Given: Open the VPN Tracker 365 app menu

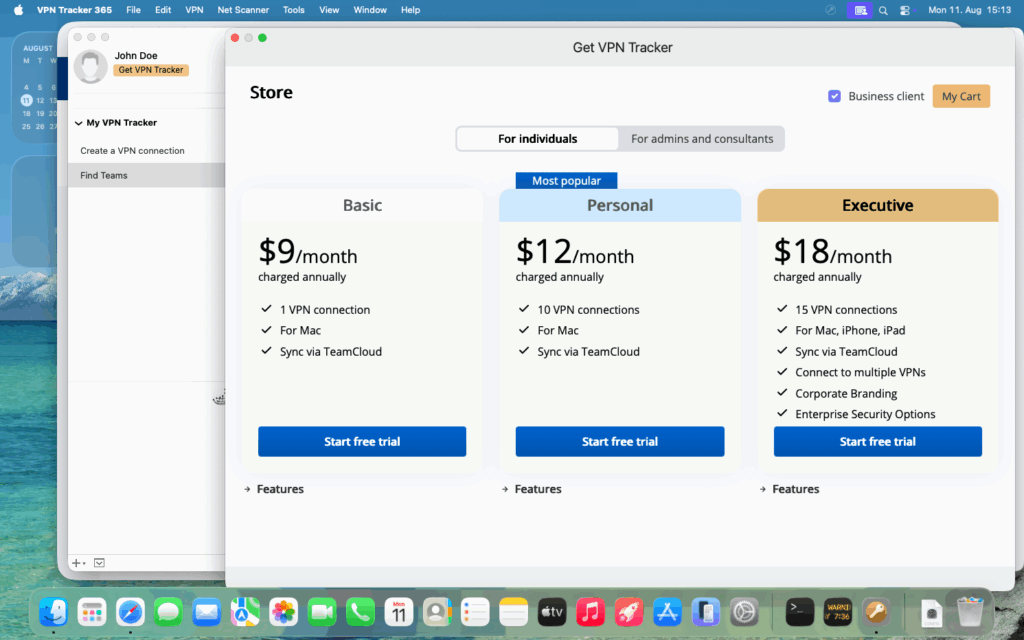Looking at the screenshot, I should (x=74, y=10).
